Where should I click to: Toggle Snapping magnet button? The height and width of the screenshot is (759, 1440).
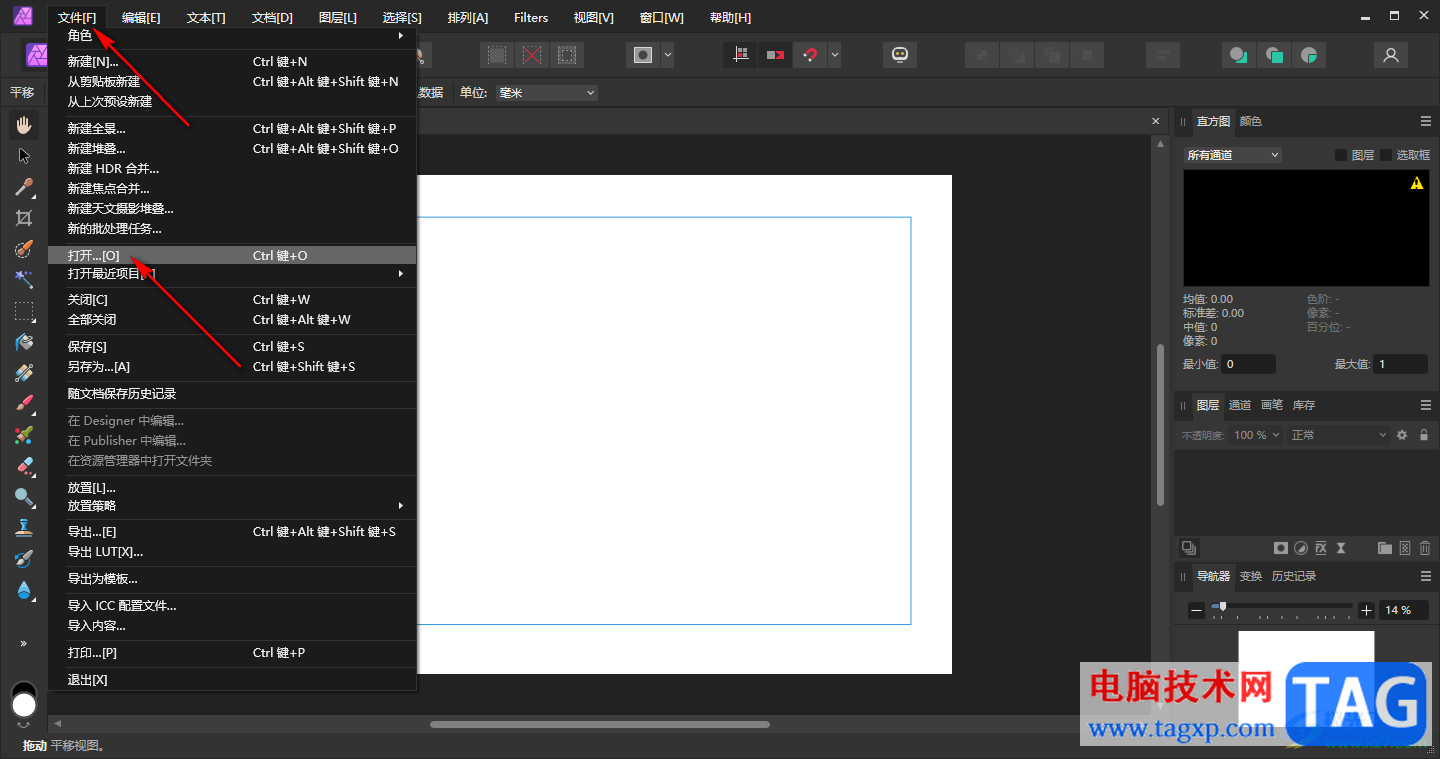coord(810,55)
